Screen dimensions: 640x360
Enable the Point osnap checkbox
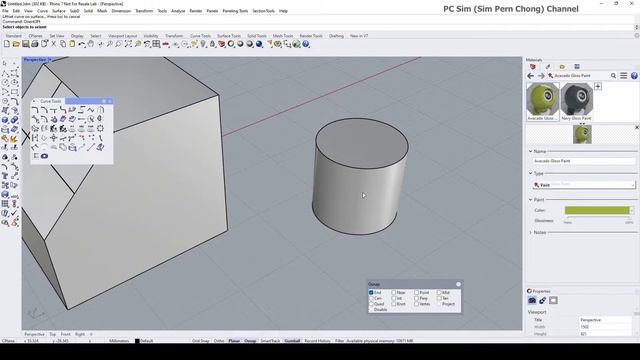[x=416, y=293]
